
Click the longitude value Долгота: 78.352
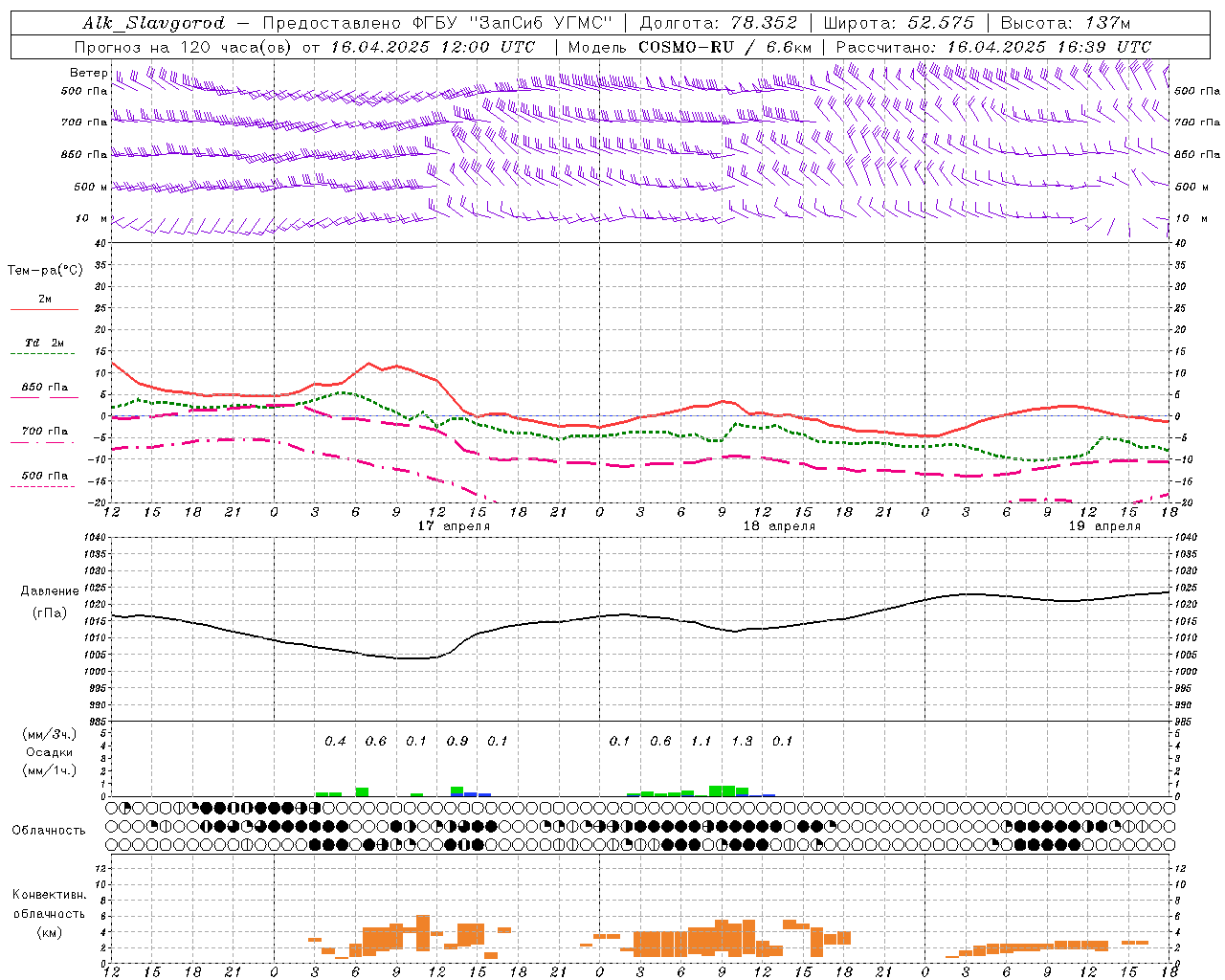tap(718, 23)
